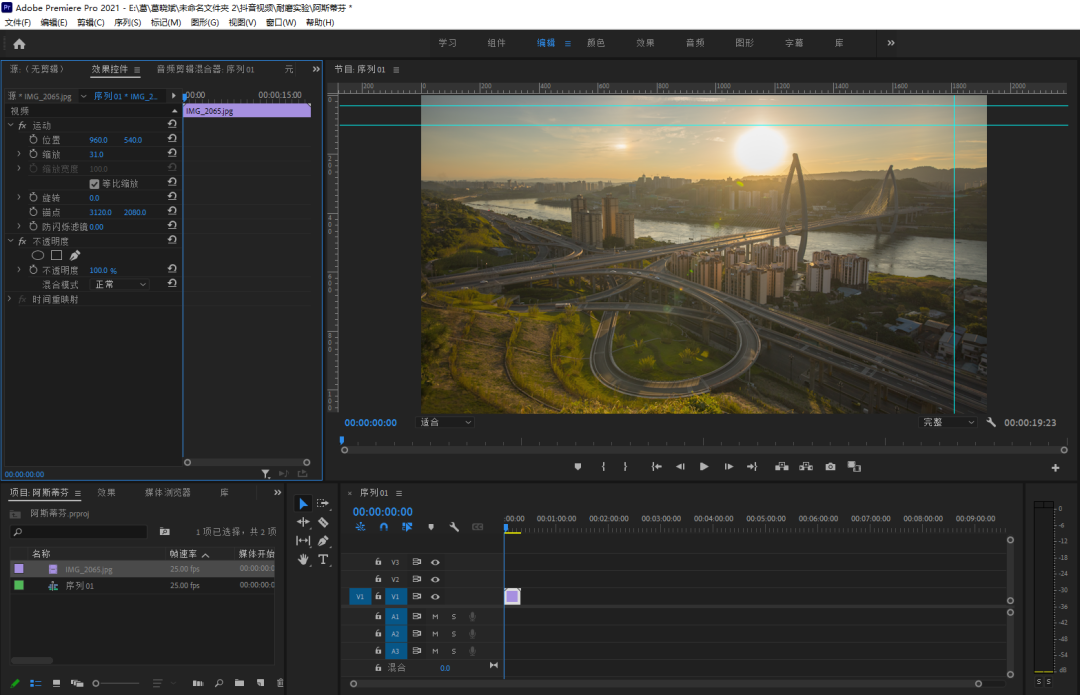Screen dimensions: 1080x695
Task: Click the Home icon at top left
Action: [19, 44]
